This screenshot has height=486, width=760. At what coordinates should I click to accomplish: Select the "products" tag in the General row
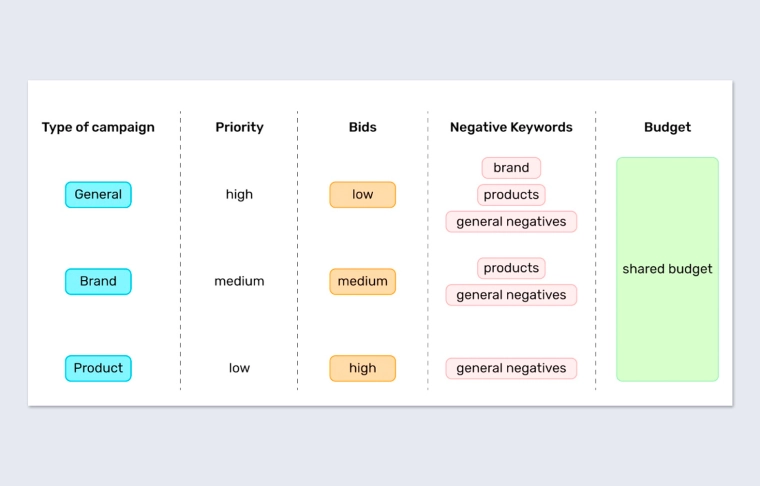pyautogui.click(x=511, y=195)
